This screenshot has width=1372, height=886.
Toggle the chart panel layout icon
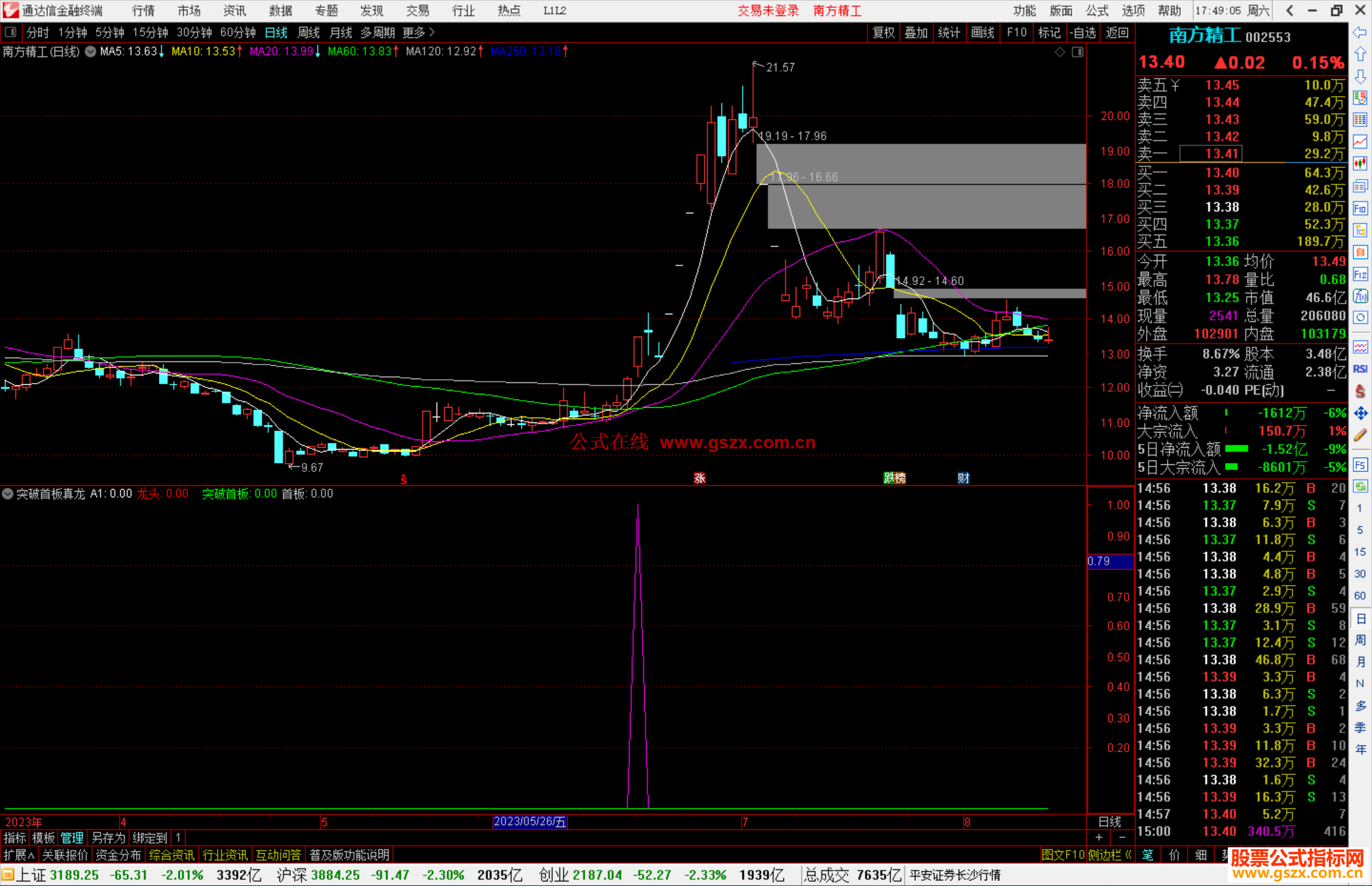pos(1077,51)
